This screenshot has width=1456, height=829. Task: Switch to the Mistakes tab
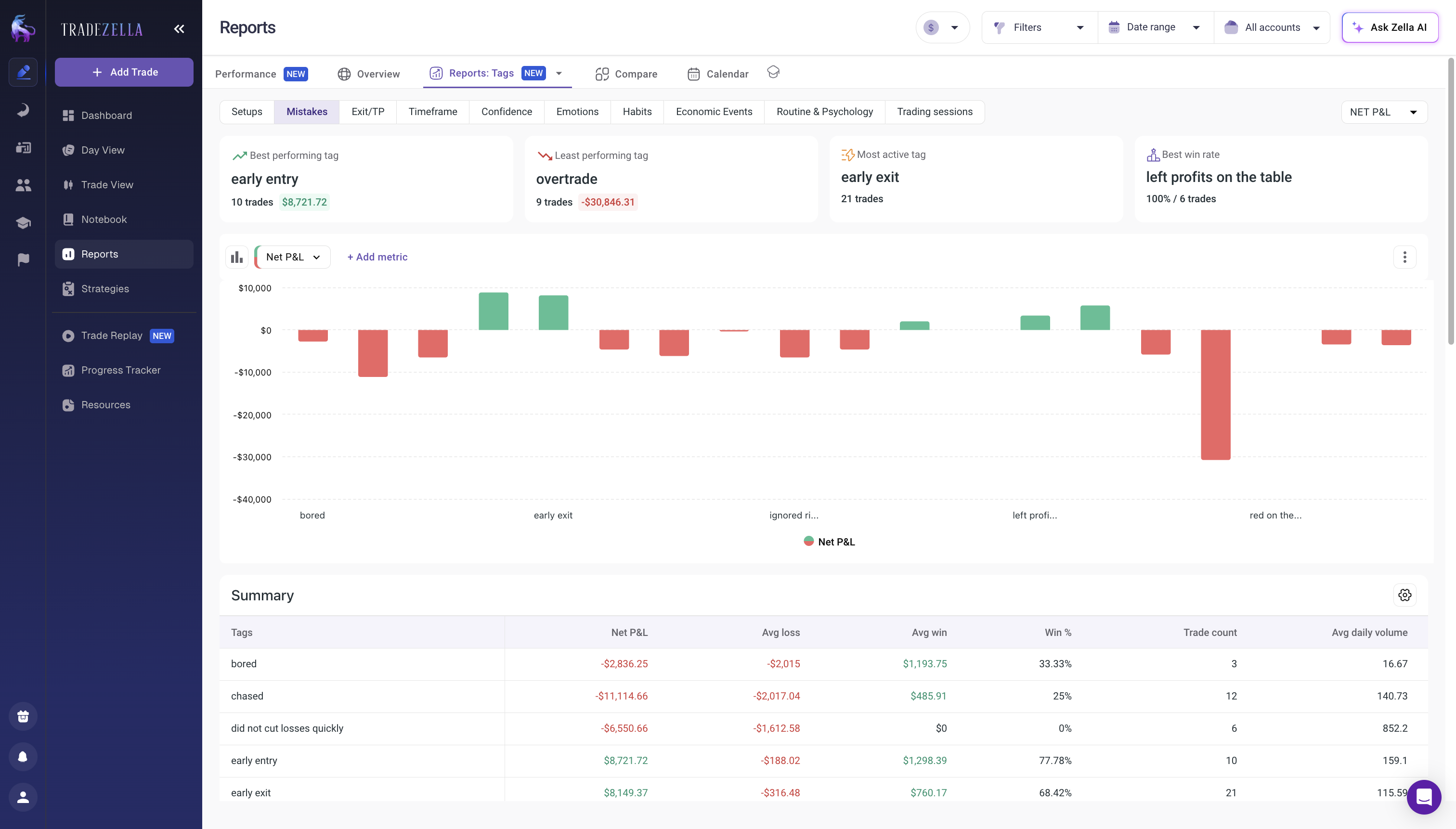[307, 112]
